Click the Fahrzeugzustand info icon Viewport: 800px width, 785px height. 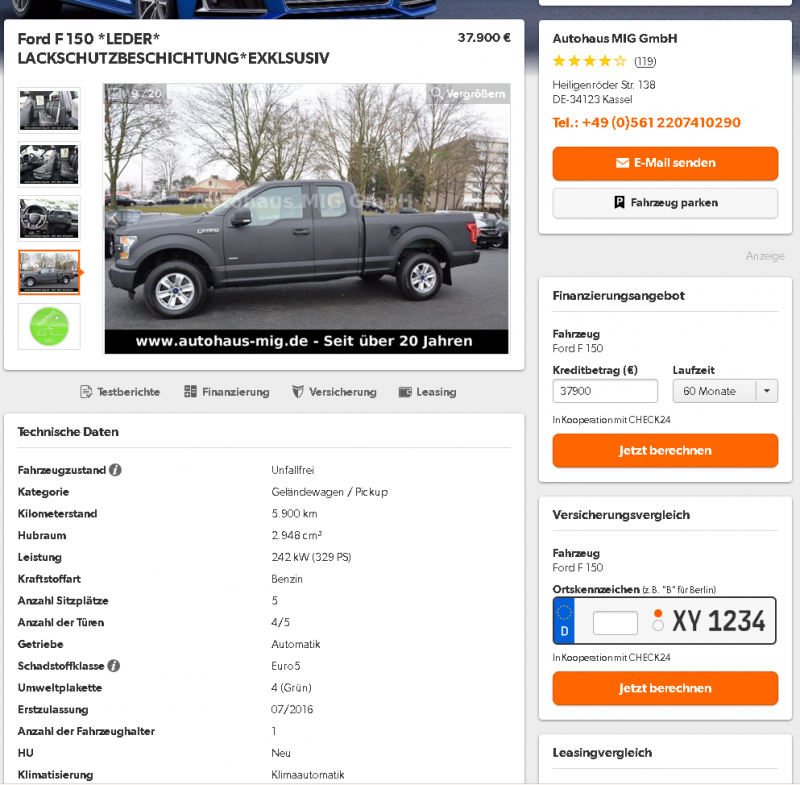tap(115, 470)
